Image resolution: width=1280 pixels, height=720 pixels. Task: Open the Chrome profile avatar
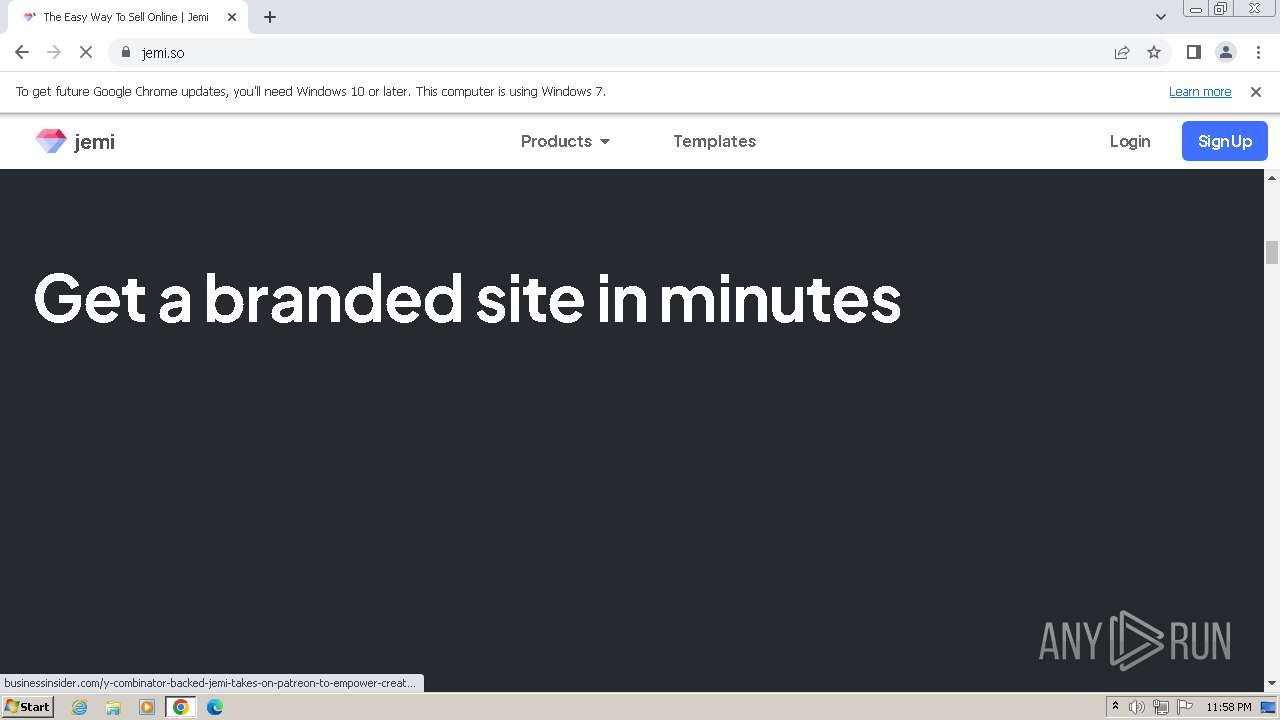(x=1226, y=52)
